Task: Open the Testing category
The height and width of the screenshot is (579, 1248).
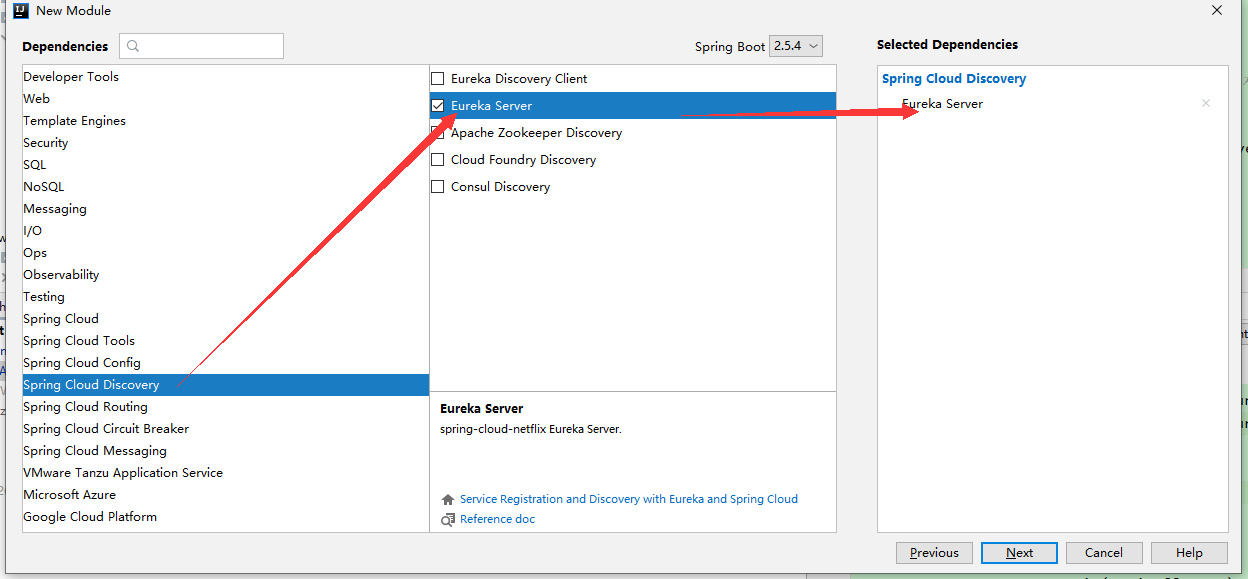Action: (226, 297)
